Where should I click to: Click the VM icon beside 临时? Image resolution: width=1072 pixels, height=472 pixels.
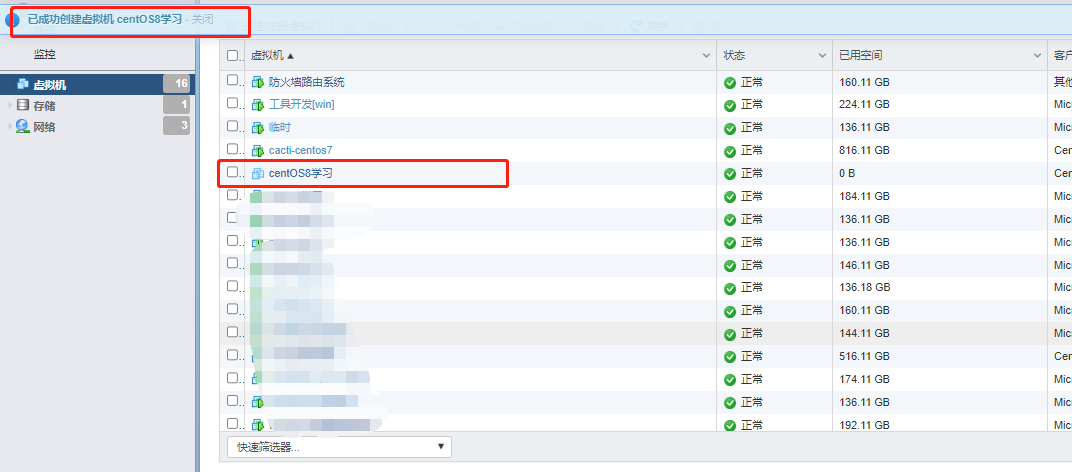click(258, 127)
